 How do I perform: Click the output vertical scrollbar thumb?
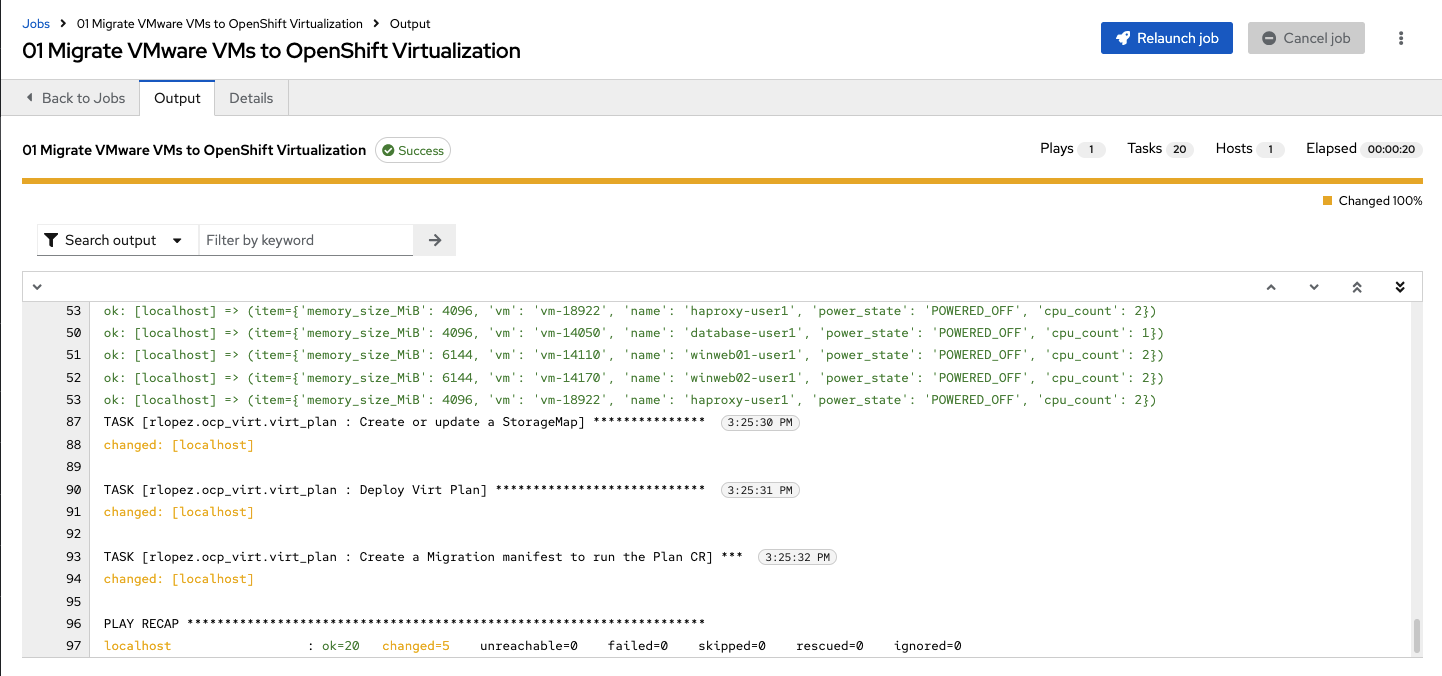(x=1416, y=637)
